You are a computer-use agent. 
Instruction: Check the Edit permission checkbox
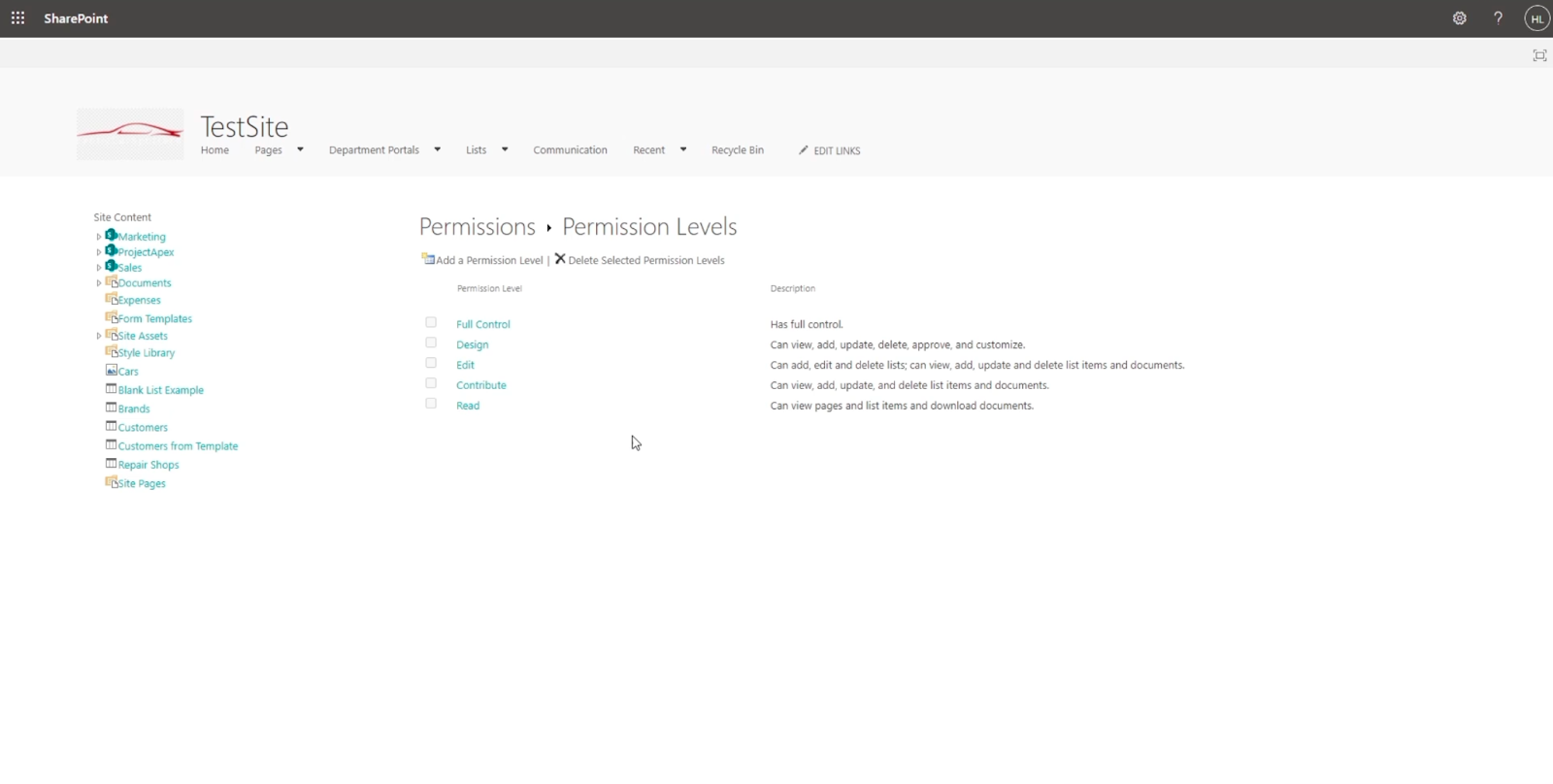pyautogui.click(x=431, y=363)
